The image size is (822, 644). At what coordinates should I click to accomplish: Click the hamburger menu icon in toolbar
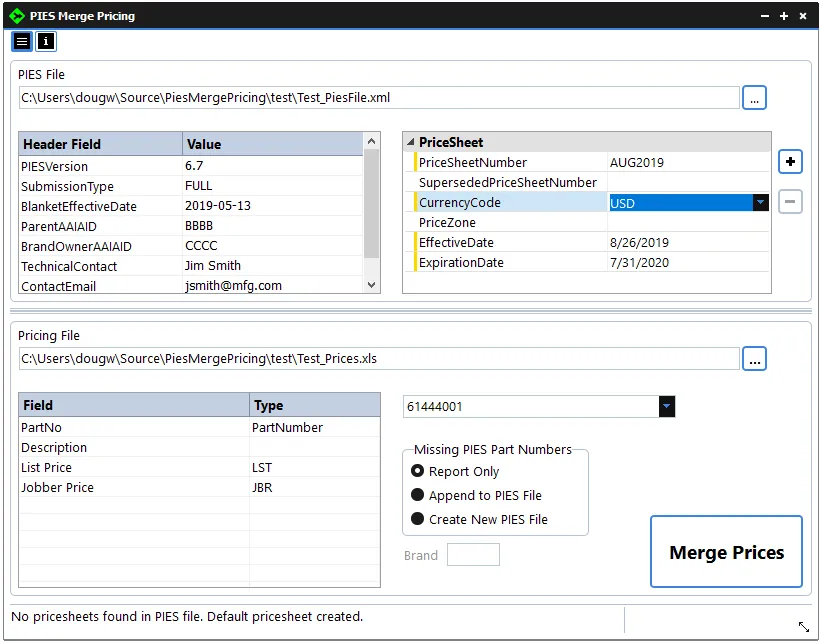coord(22,41)
